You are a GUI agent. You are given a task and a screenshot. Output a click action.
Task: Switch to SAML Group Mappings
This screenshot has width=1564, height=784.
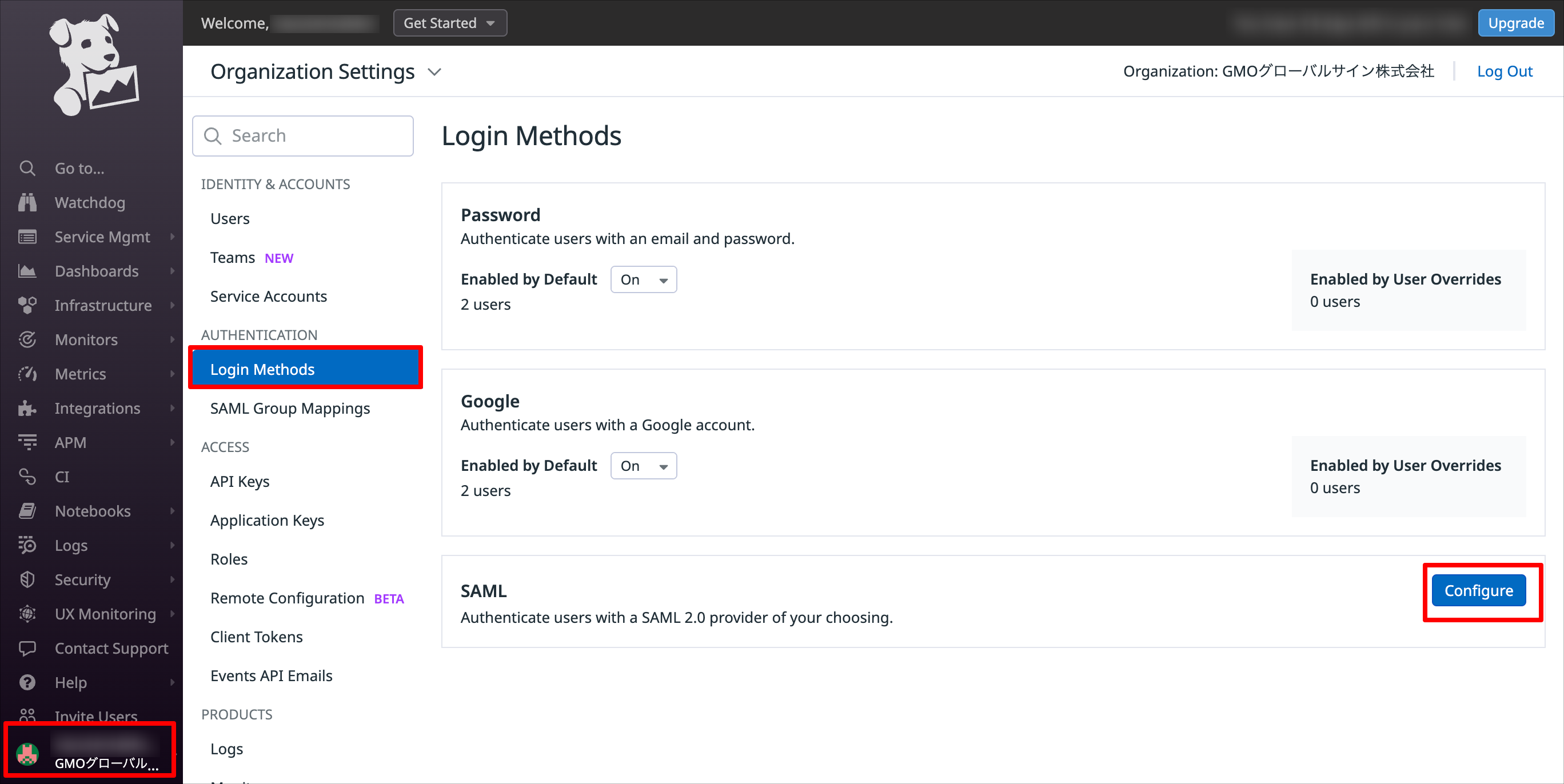290,408
